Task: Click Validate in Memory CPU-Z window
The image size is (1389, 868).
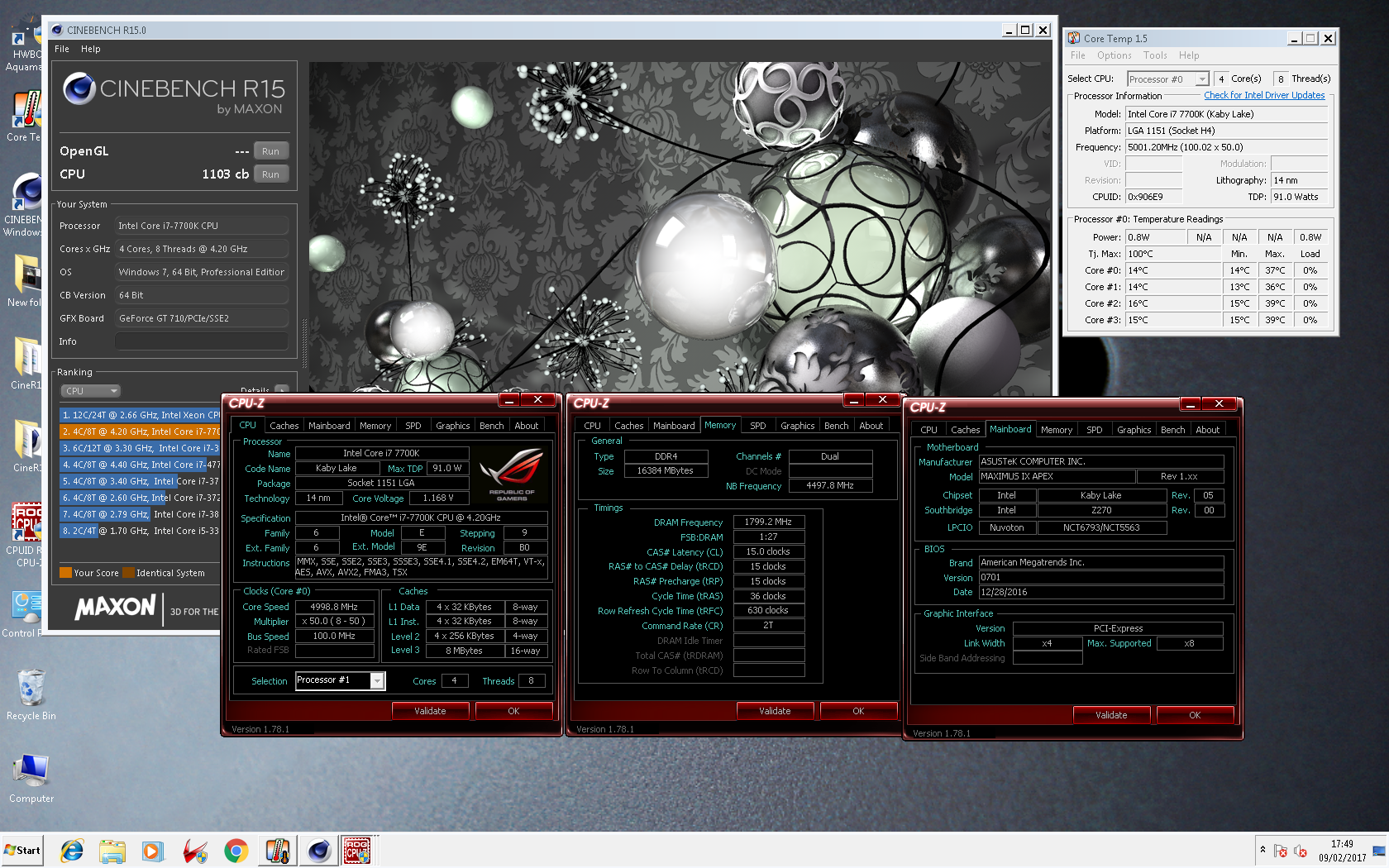Action: 775,711
